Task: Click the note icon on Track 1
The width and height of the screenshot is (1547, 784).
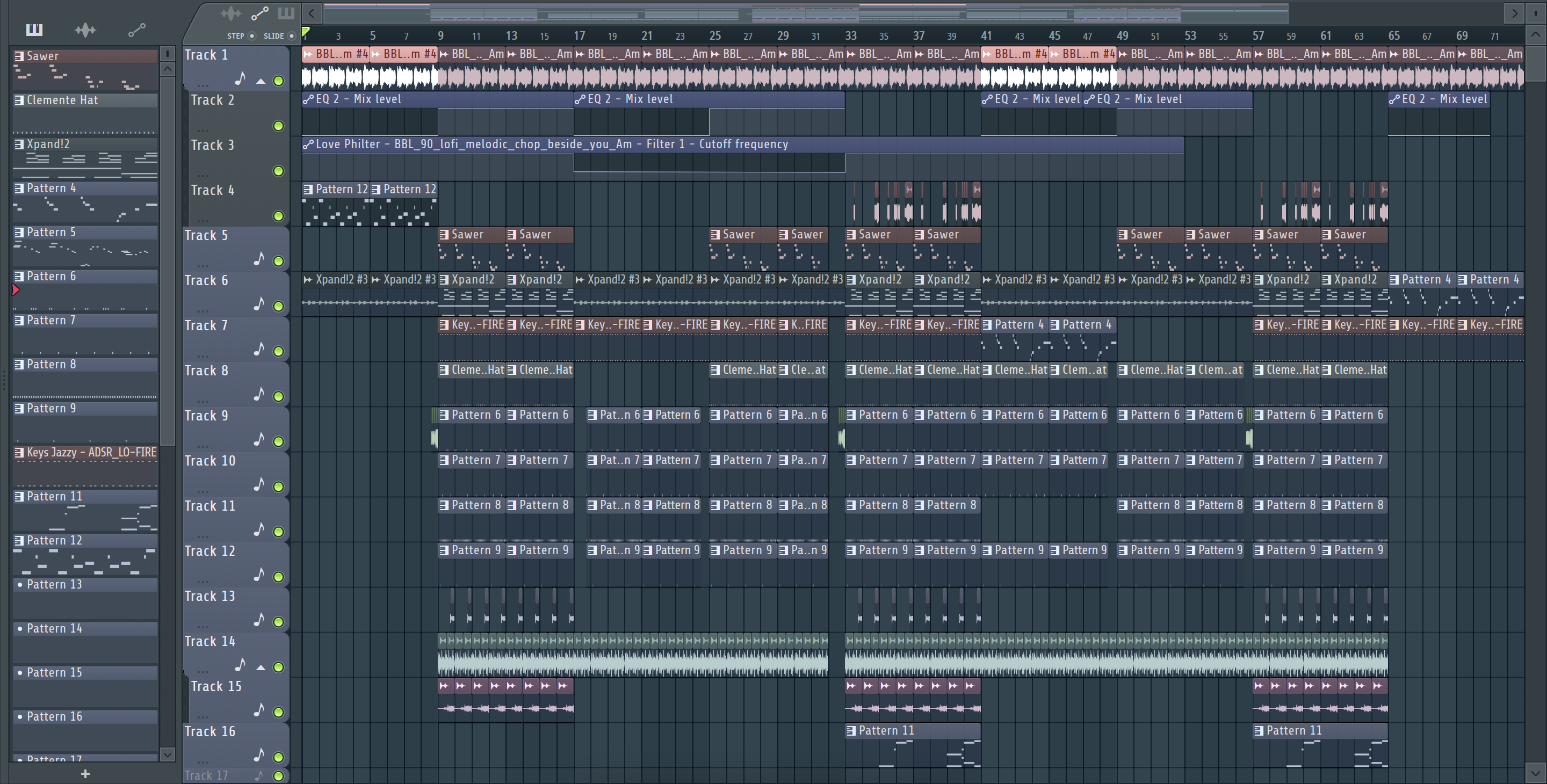Action: pos(240,78)
